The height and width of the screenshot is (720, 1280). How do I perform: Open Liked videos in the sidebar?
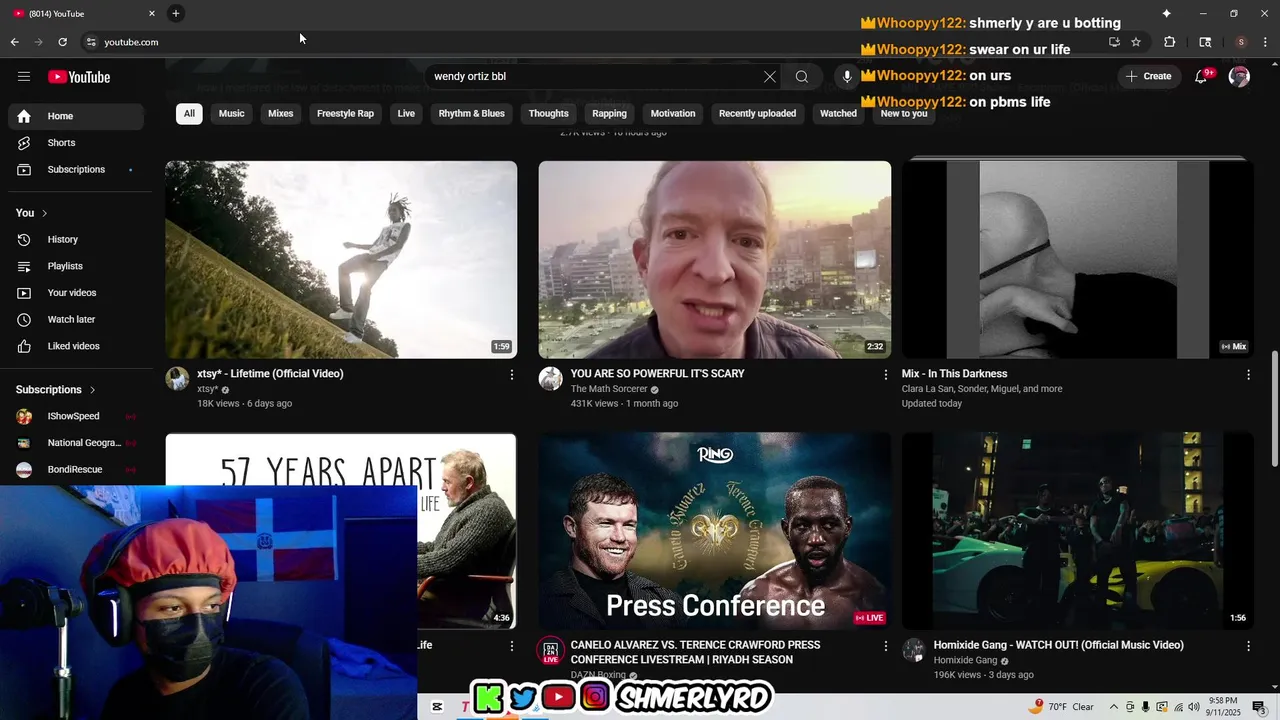point(76,346)
